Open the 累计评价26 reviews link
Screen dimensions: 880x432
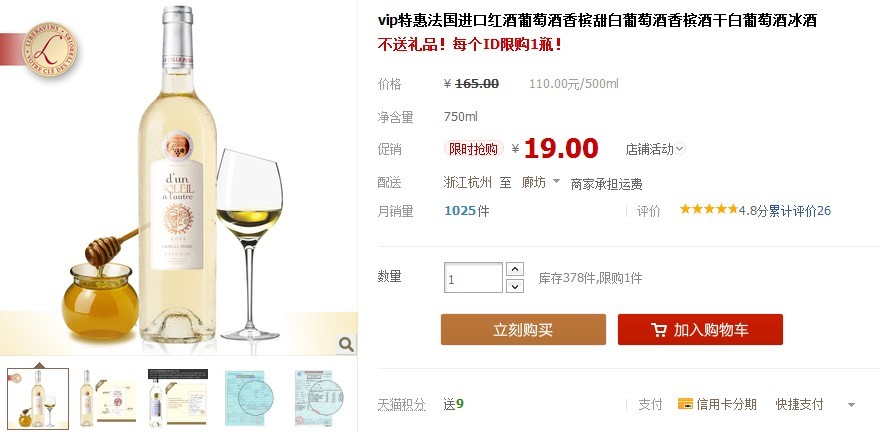(x=799, y=211)
